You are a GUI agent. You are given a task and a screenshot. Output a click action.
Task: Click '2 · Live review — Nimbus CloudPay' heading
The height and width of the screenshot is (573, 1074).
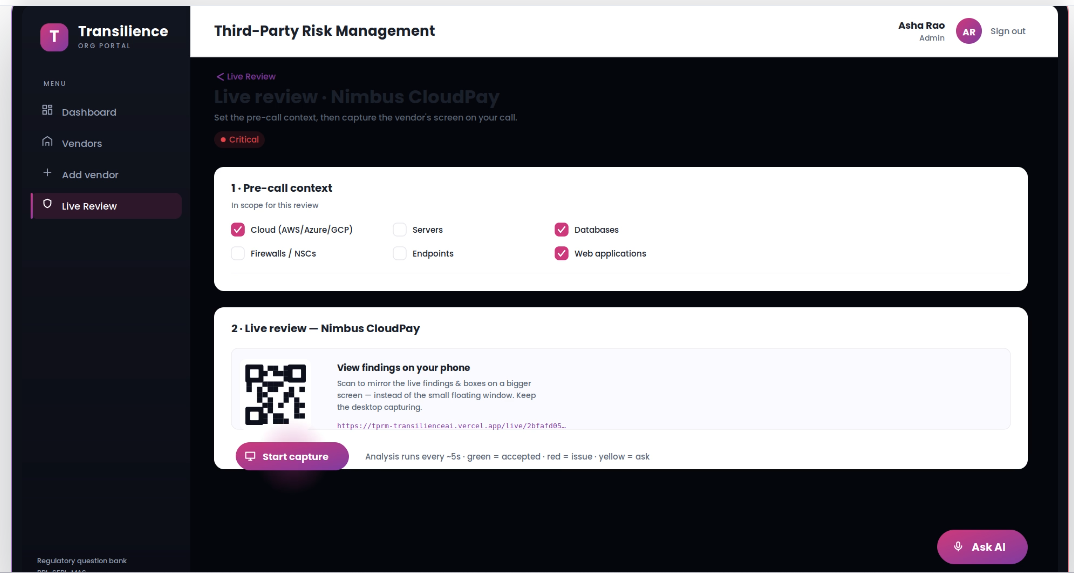pyautogui.click(x=325, y=329)
